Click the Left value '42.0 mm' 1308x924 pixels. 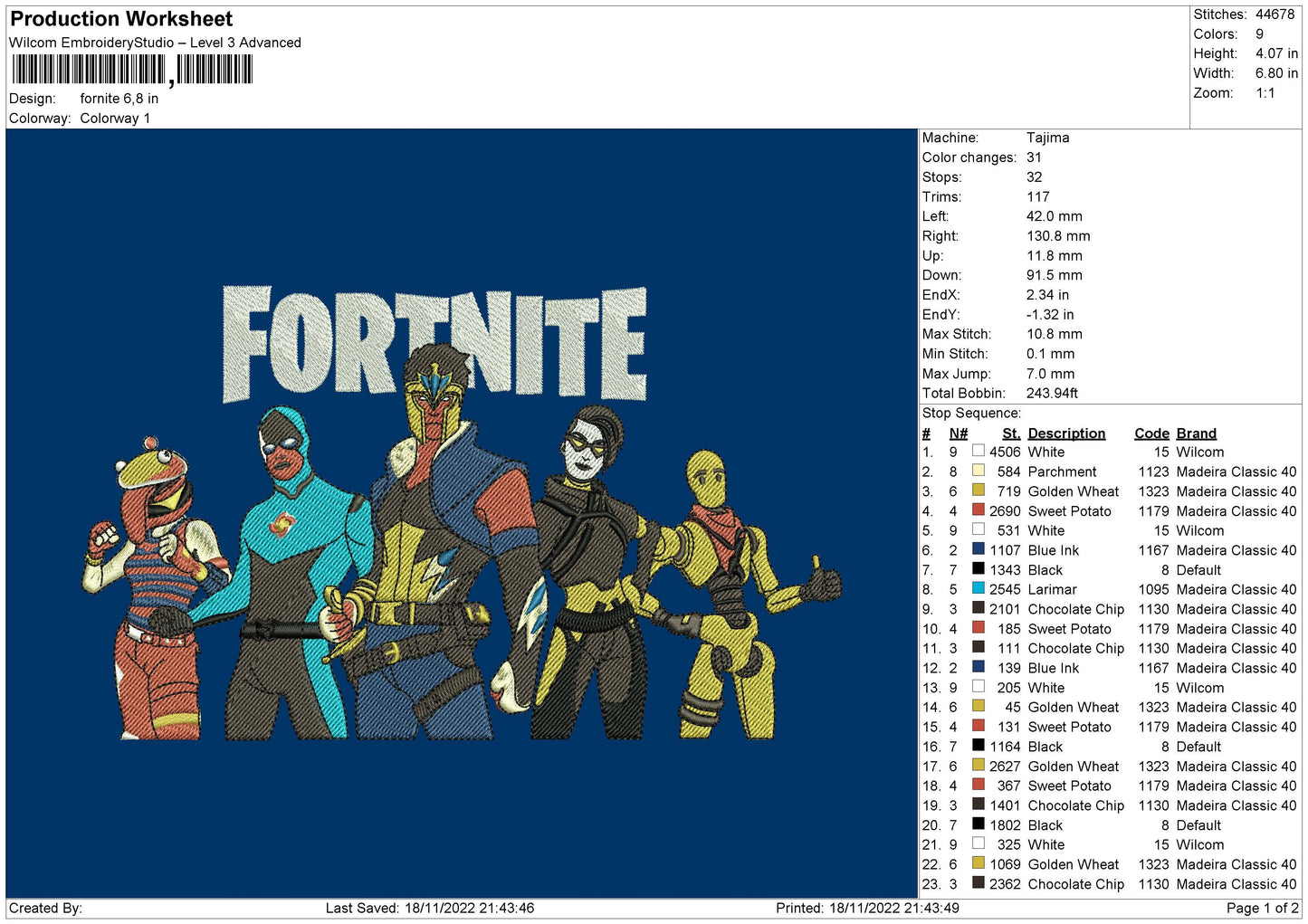1055,216
